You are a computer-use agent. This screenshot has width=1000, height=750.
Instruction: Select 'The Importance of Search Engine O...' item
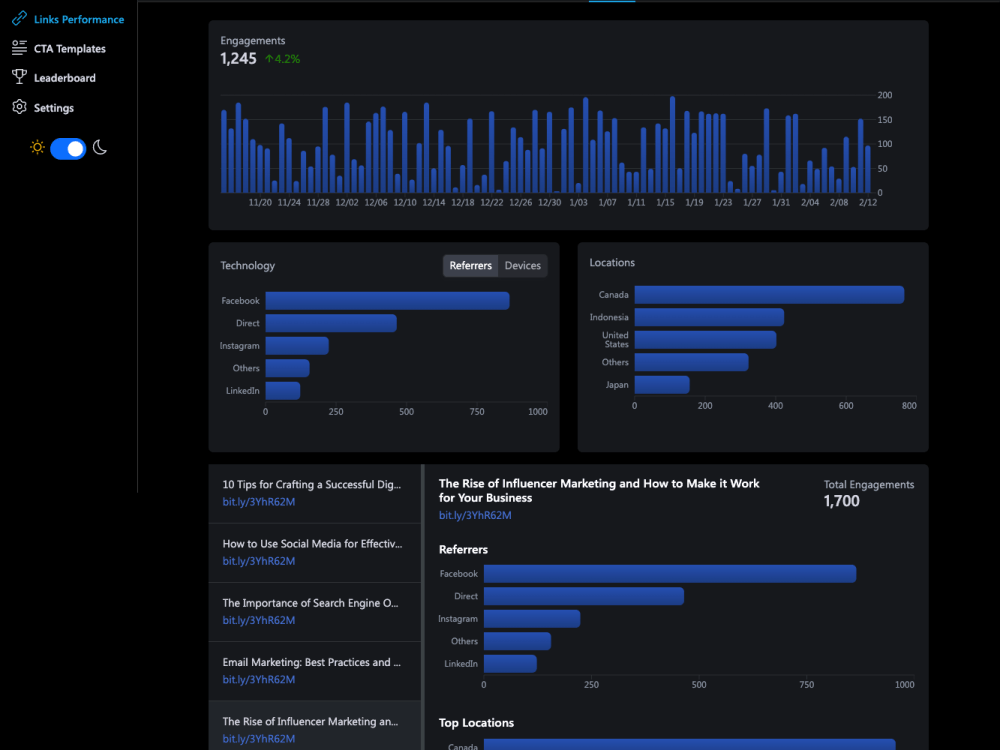[x=314, y=612]
